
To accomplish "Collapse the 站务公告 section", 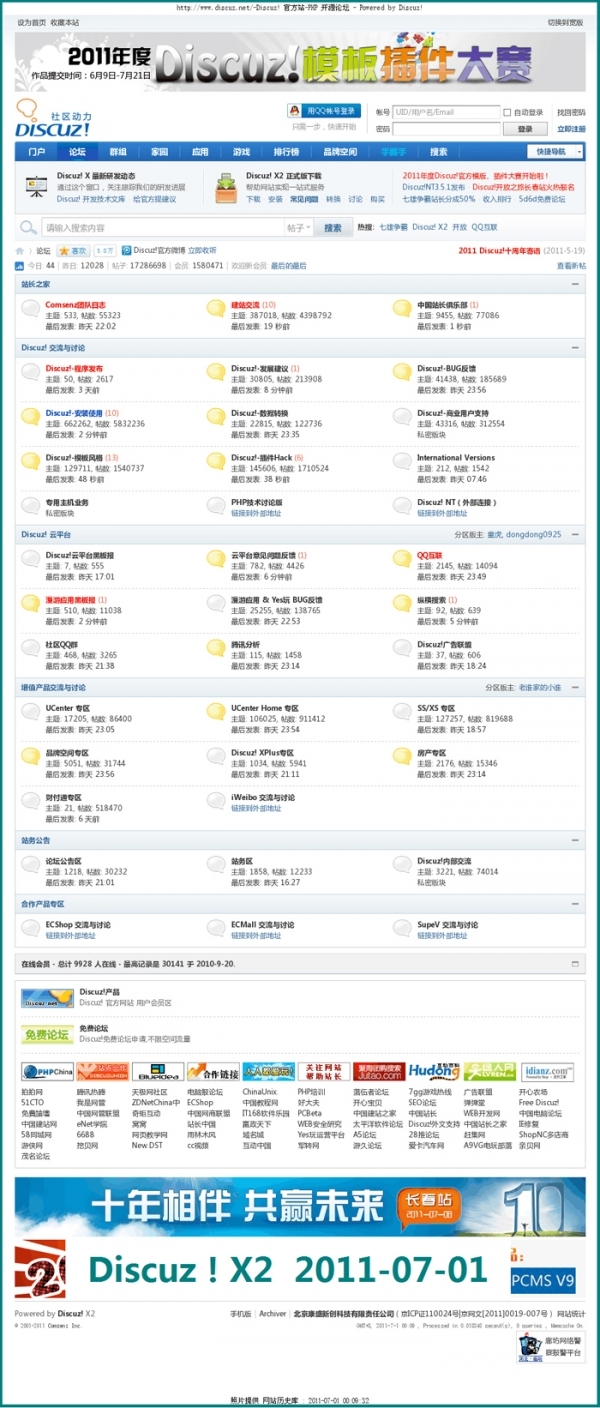I will (576, 840).
